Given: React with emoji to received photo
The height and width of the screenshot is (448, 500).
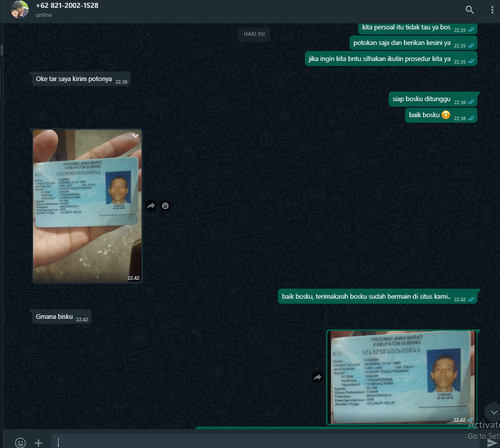Looking at the screenshot, I should pyautogui.click(x=165, y=206).
